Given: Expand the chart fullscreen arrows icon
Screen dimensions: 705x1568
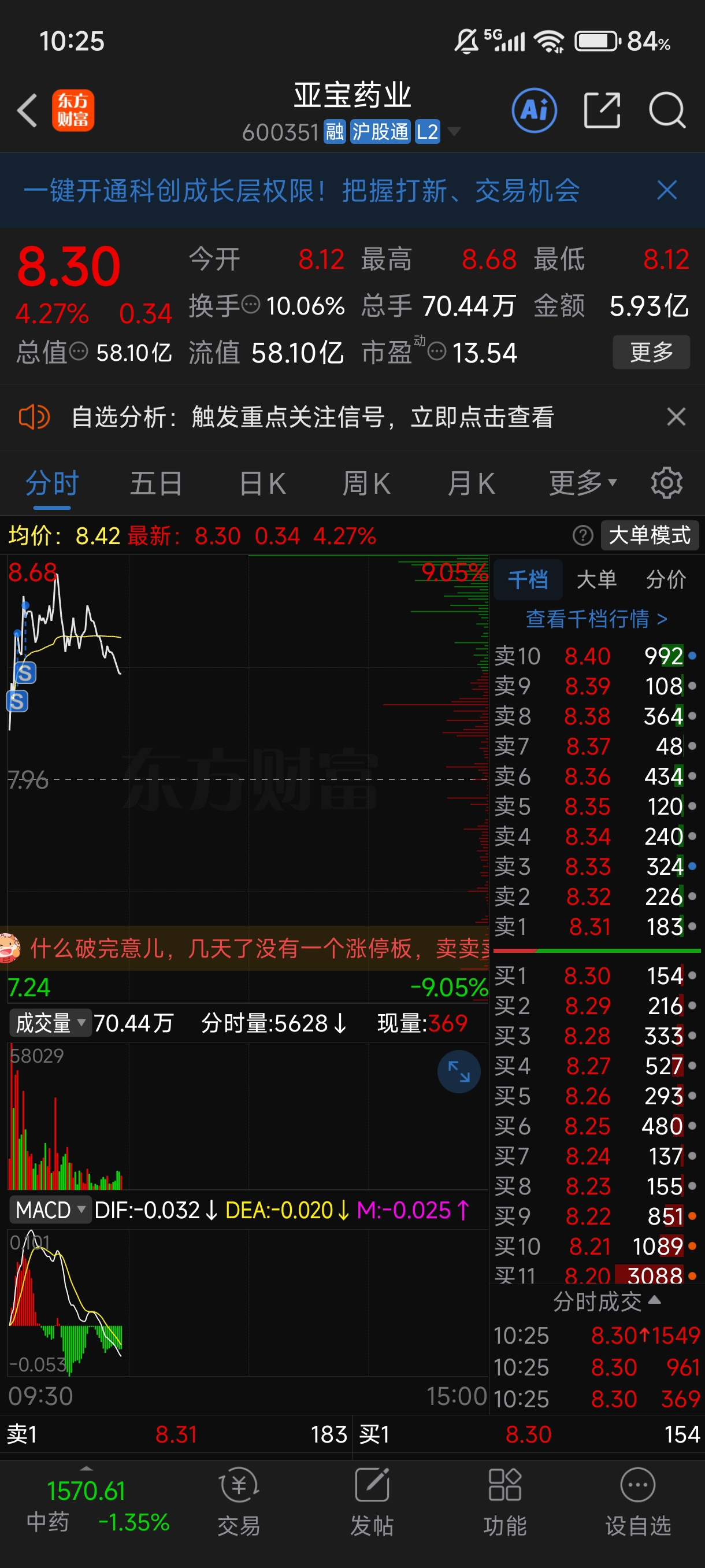Looking at the screenshot, I should click(459, 1071).
